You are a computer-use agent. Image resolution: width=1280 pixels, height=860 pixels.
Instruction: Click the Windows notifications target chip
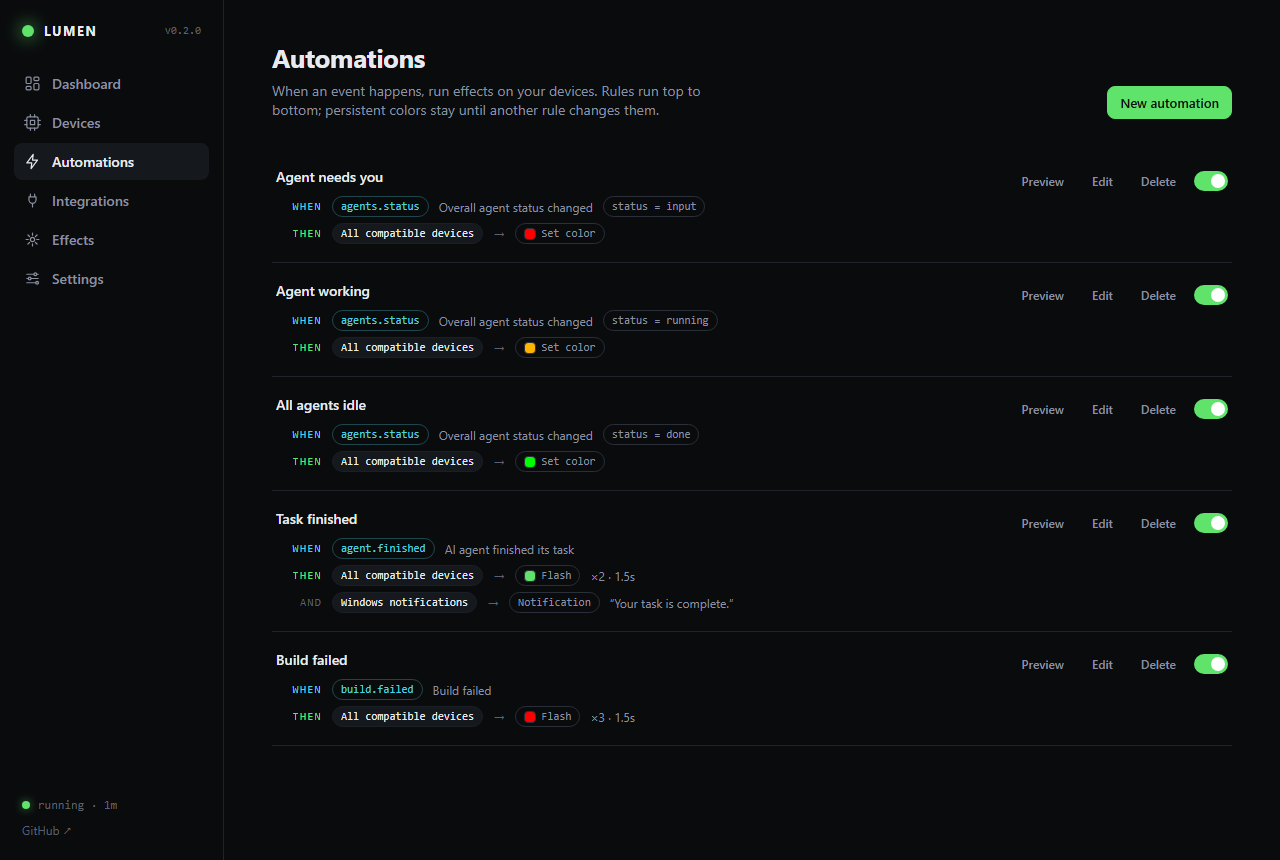coord(404,603)
